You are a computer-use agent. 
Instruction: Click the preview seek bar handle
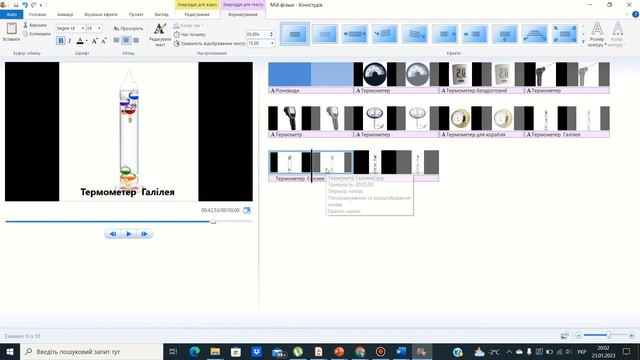point(213,222)
